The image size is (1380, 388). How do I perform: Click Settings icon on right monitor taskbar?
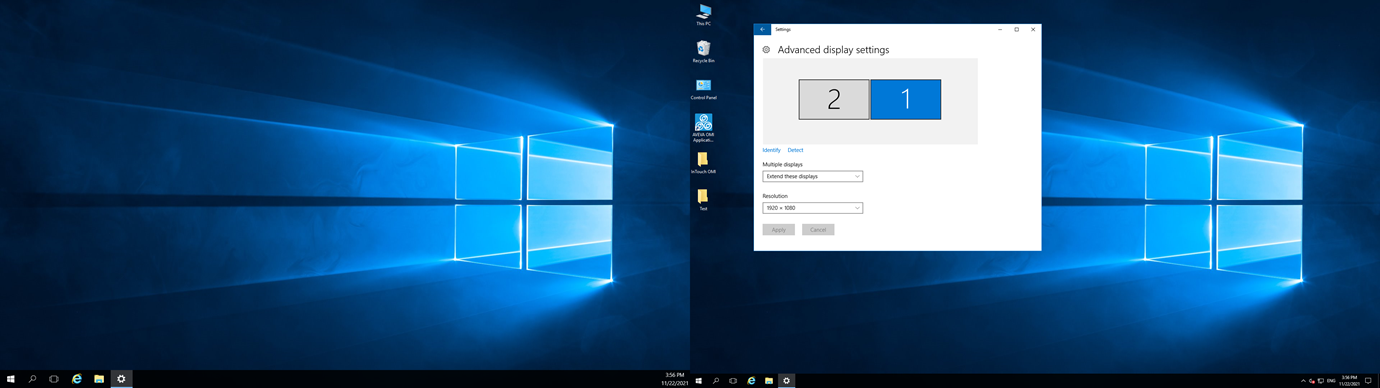tap(787, 381)
